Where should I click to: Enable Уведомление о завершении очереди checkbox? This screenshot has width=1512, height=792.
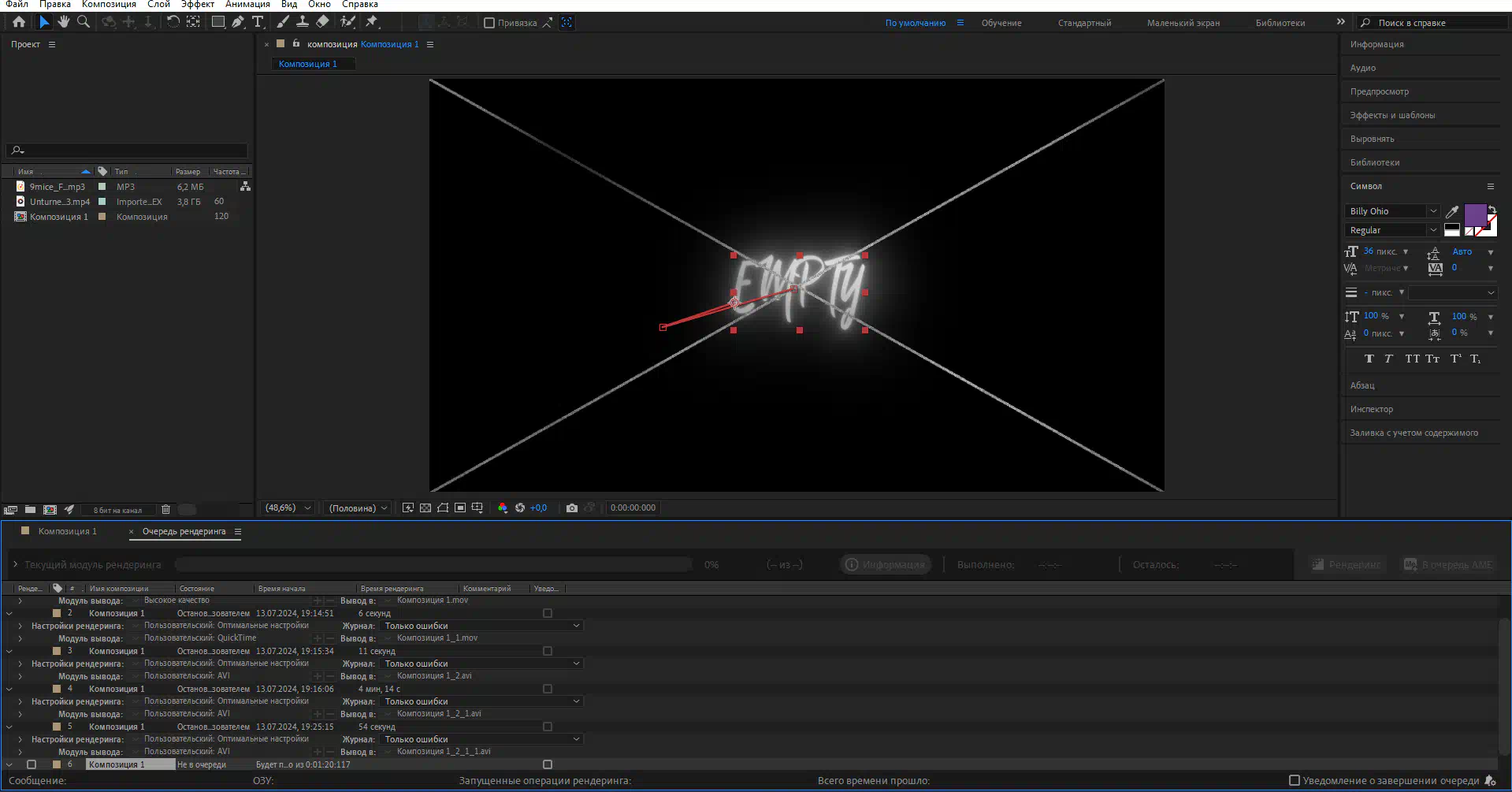pyautogui.click(x=1294, y=780)
